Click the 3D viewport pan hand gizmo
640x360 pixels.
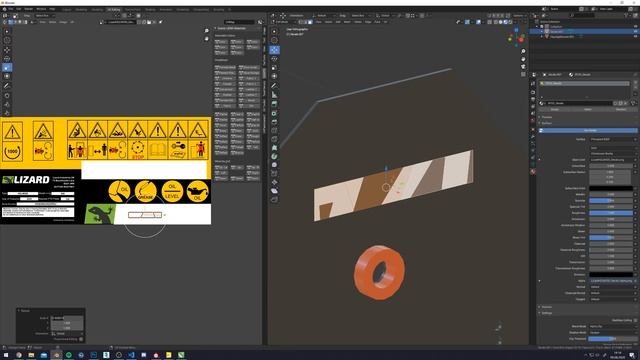click(x=523, y=59)
